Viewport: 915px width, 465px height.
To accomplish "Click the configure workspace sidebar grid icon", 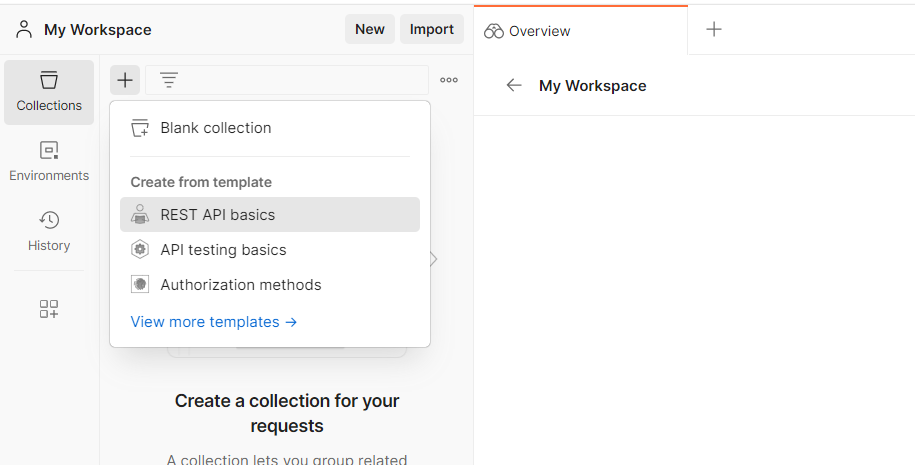I will tap(49, 309).
